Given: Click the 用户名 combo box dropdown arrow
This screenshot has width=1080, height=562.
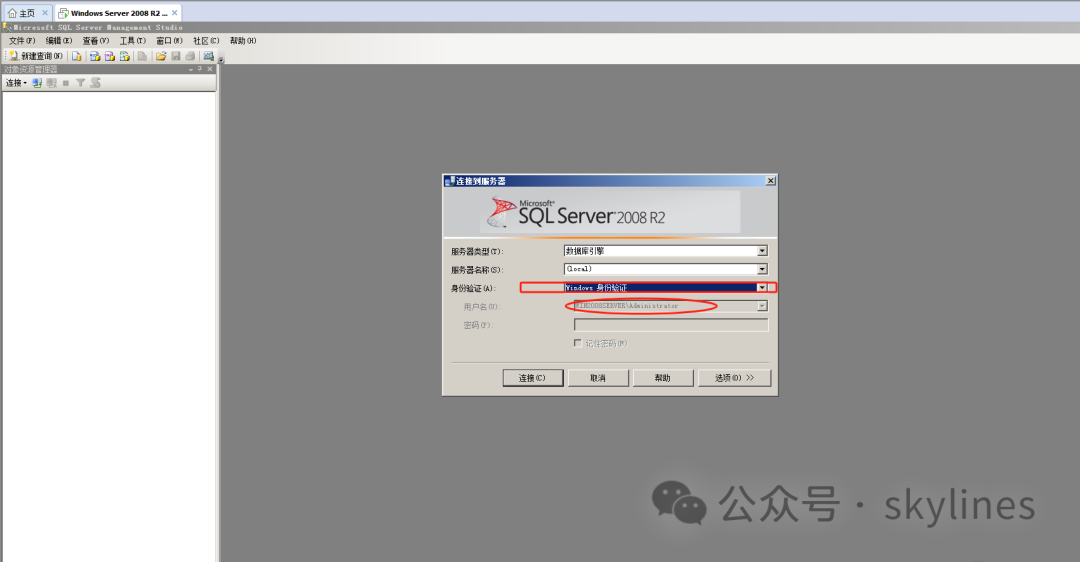Looking at the screenshot, I should 762,306.
